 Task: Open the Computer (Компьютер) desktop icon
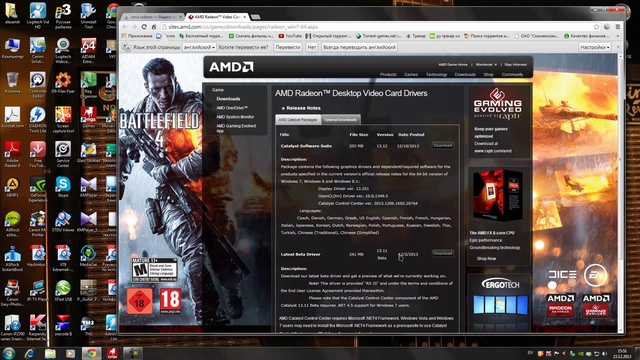pyautogui.click(x=12, y=48)
